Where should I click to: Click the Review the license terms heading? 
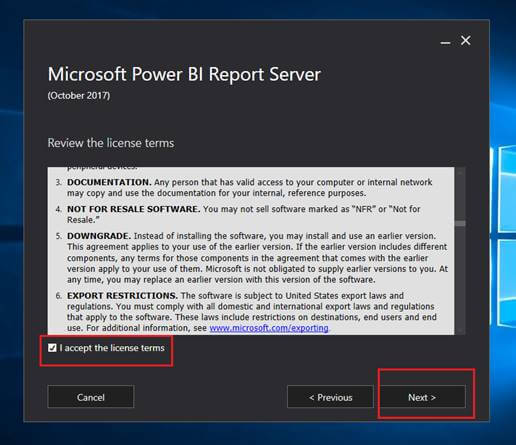[111, 143]
